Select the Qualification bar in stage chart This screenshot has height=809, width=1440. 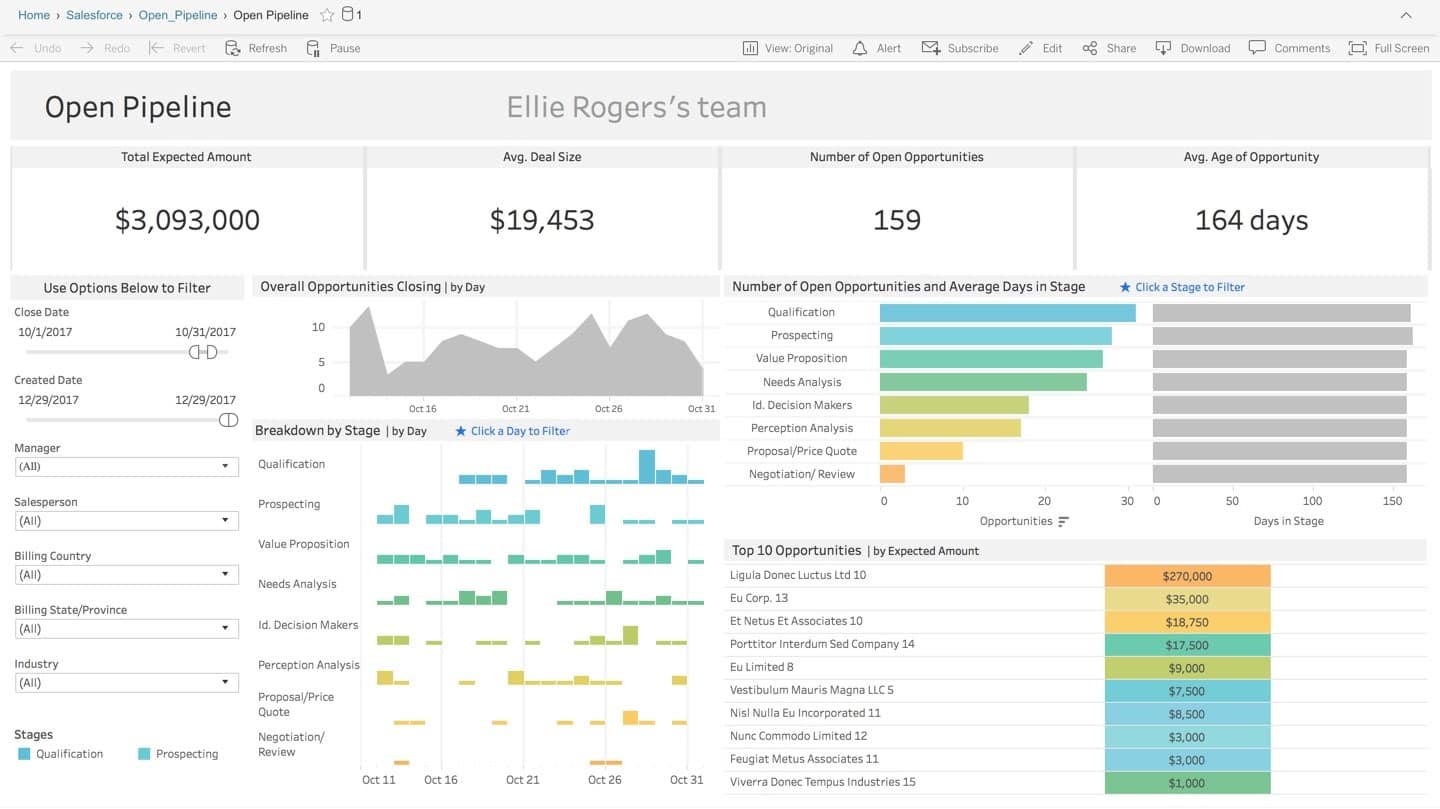point(1007,313)
